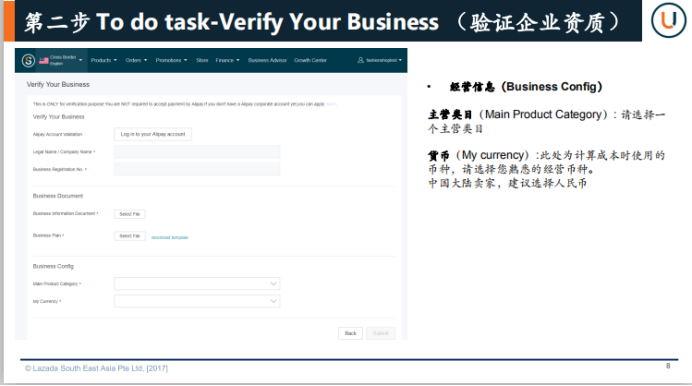This screenshot has height=386, width=692.
Task: Click Log in to your Alipay account
Action: click(x=153, y=134)
